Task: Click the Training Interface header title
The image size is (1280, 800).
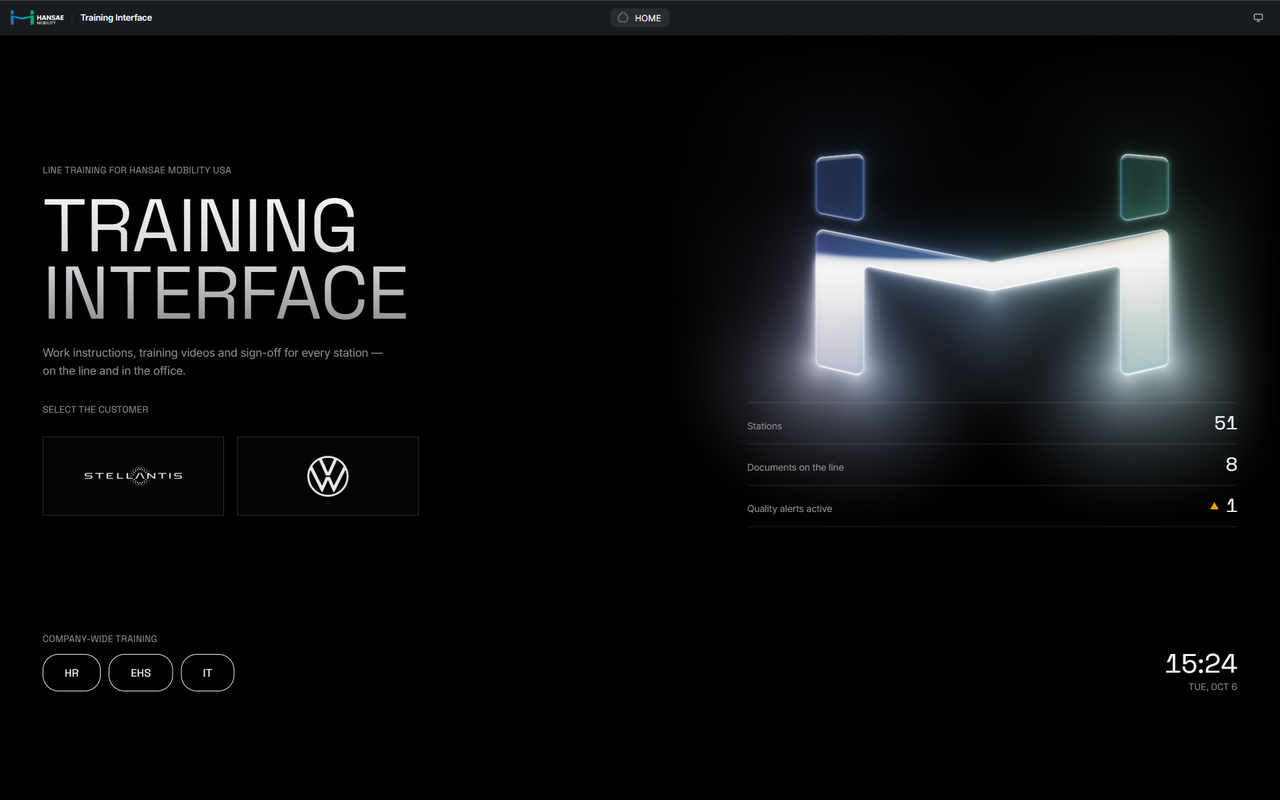Action: pos(116,18)
